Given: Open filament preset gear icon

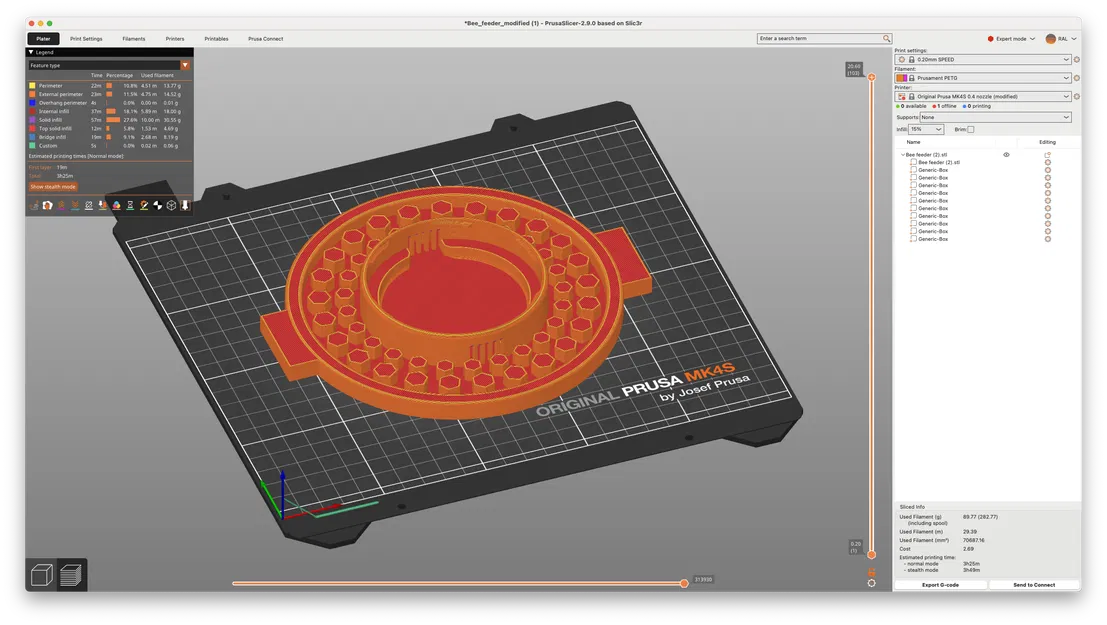Looking at the screenshot, I should (x=1077, y=78).
